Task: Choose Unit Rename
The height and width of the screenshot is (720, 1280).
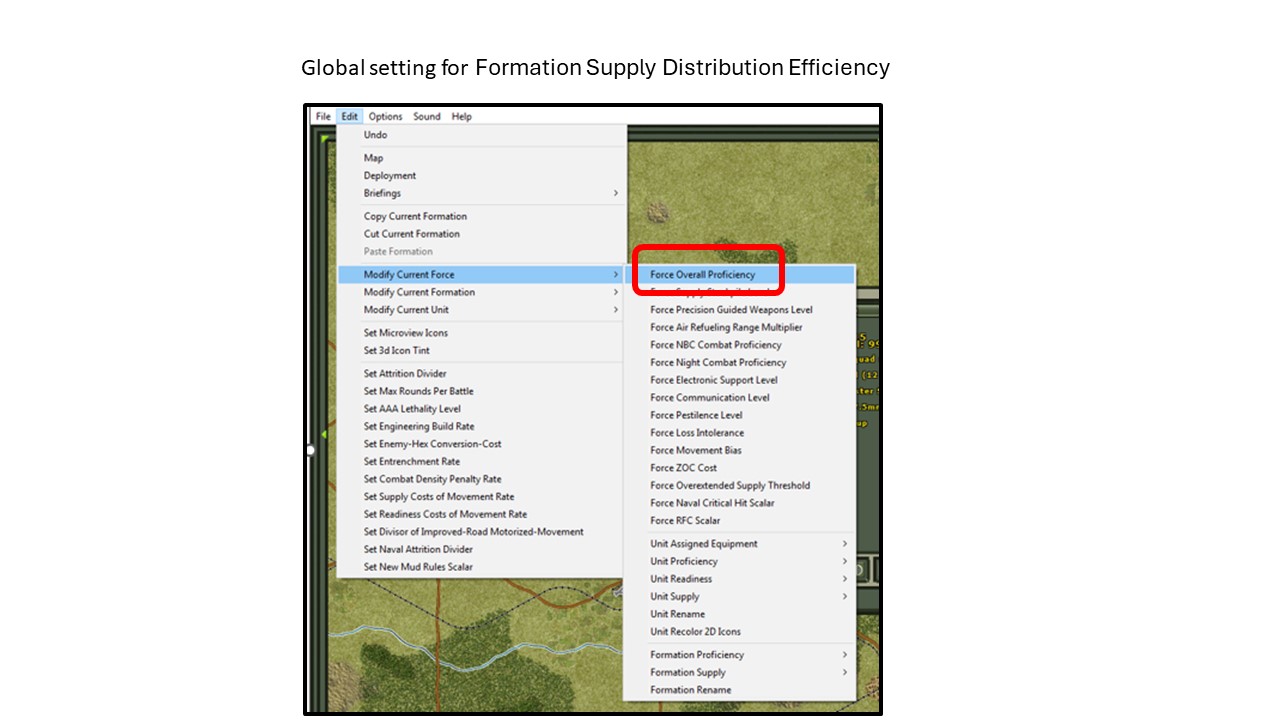Action: [x=740, y=614]
